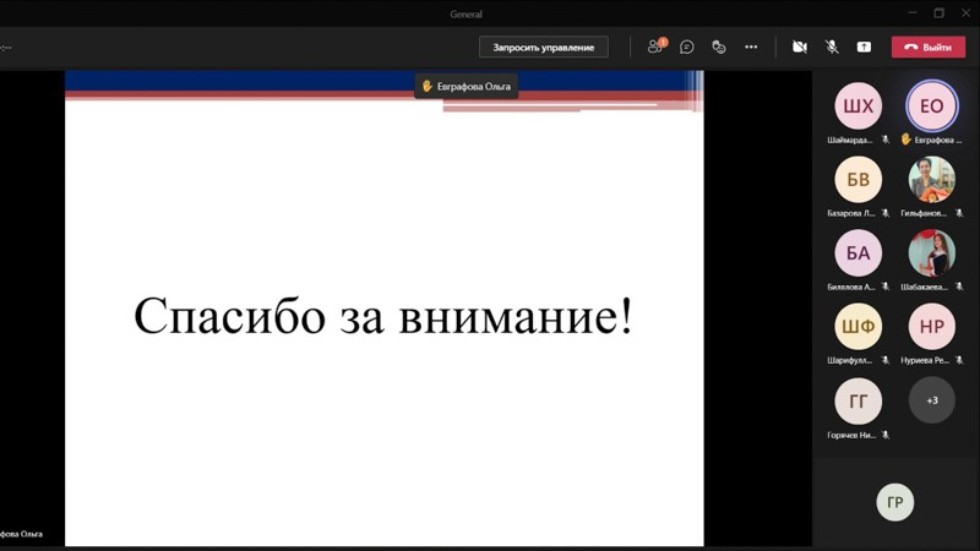The height and width of the screenshot is (551, 980).
Task: Unmute the microphone
Action: [x=831, y=47]
